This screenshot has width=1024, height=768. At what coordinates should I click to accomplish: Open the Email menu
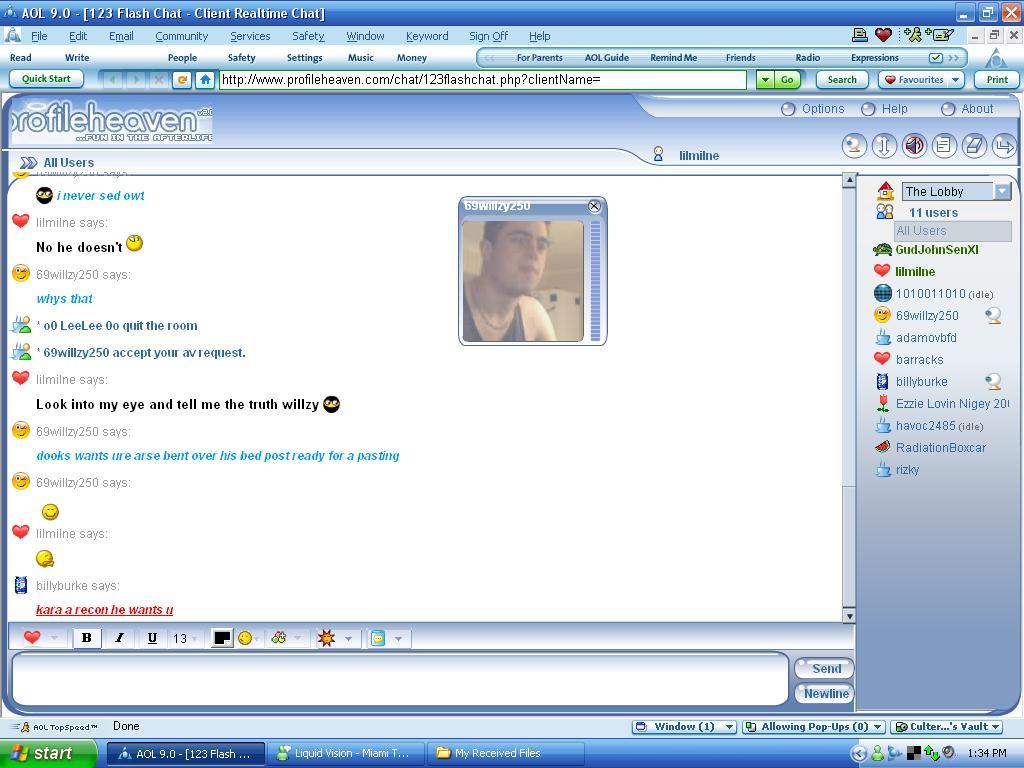[121, 36]
